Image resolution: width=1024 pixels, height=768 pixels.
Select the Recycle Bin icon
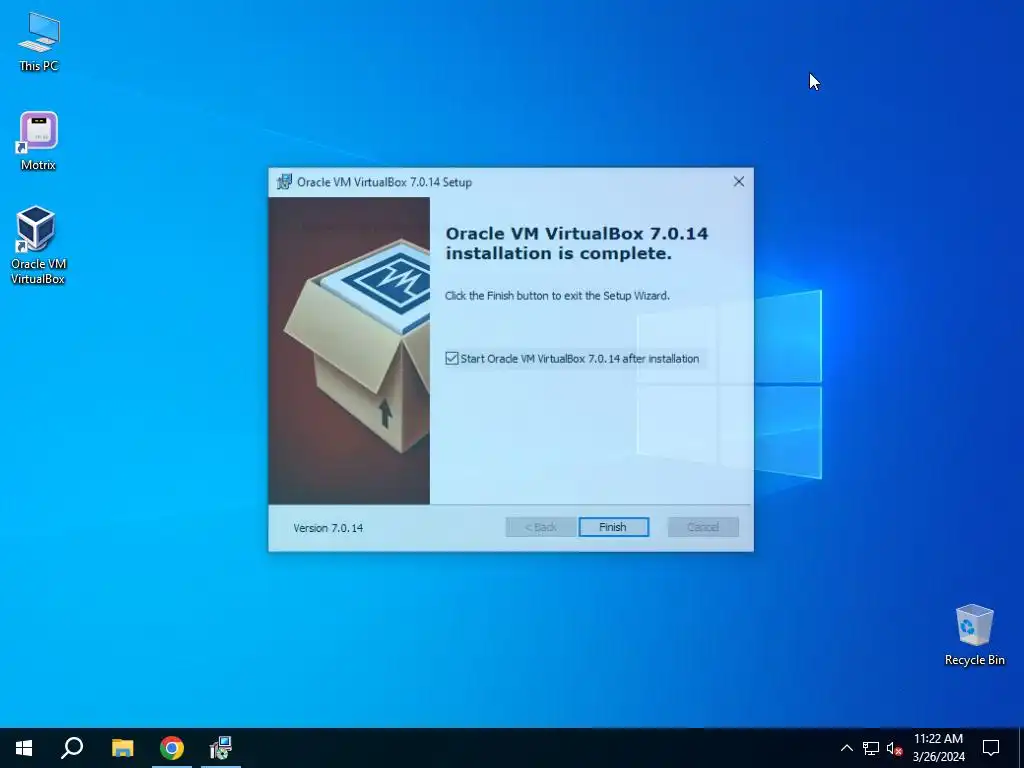click(x=974, y=635)
